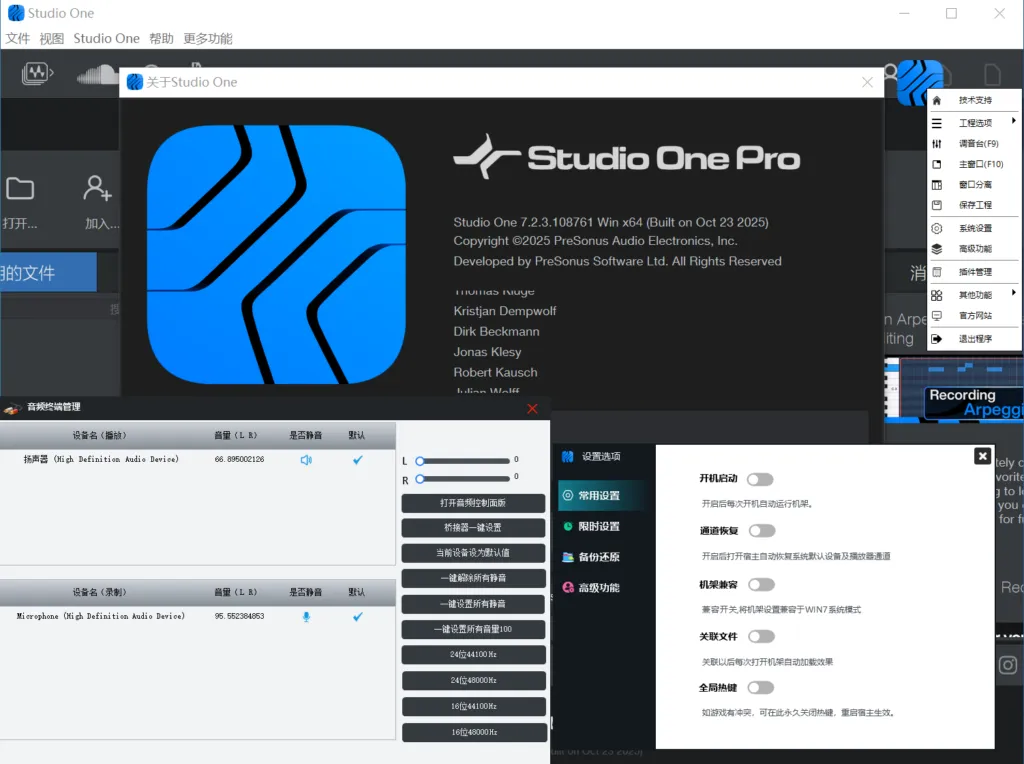
Task: Mute the 扬声器 speaker via its icon
Action: 306,460
